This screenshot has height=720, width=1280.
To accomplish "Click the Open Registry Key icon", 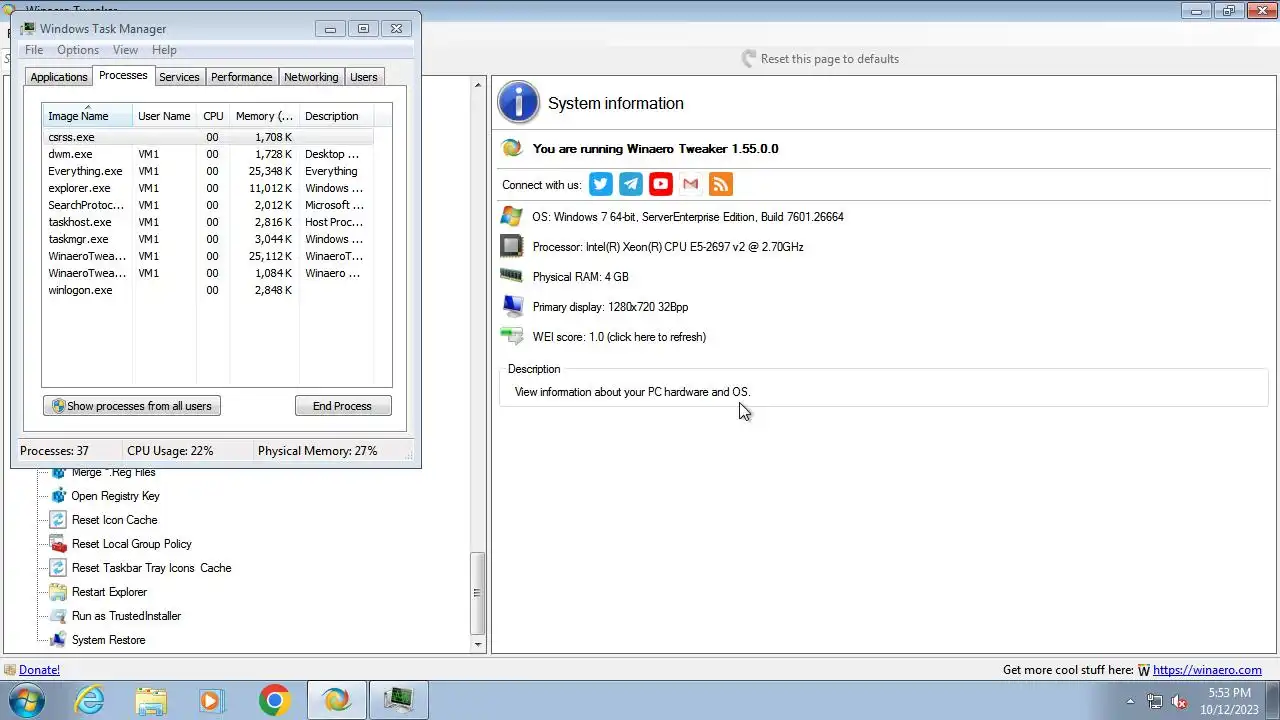I will (x=58, y=496).
